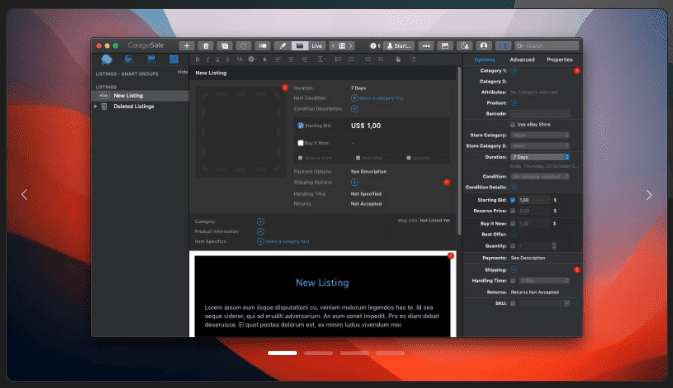Open the font size menu
This screenshot has width=673, height=388.
click(x=240, y=60)
